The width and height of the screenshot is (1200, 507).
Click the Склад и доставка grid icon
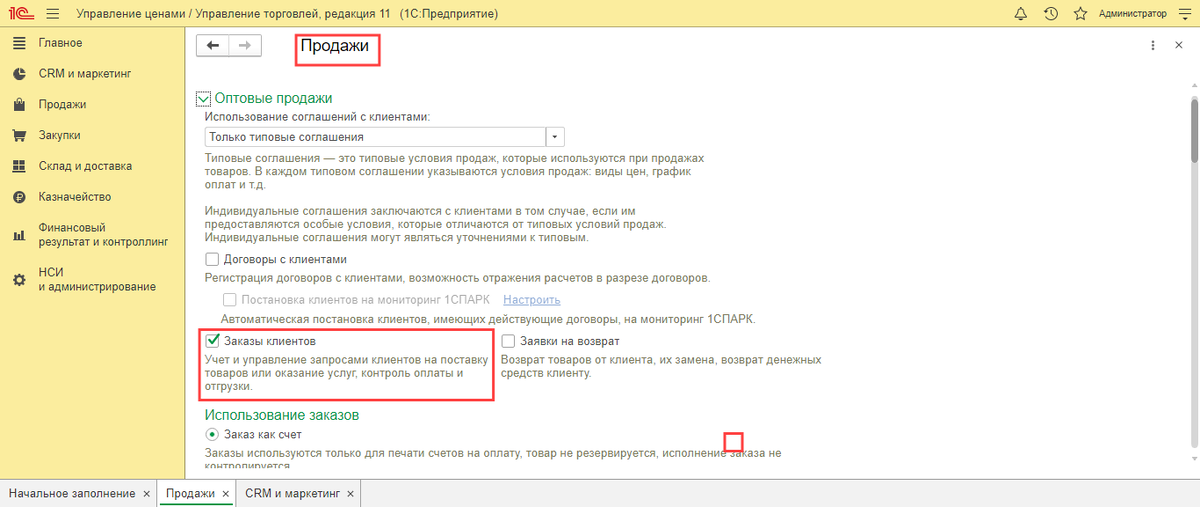click(x=18, y=166)
